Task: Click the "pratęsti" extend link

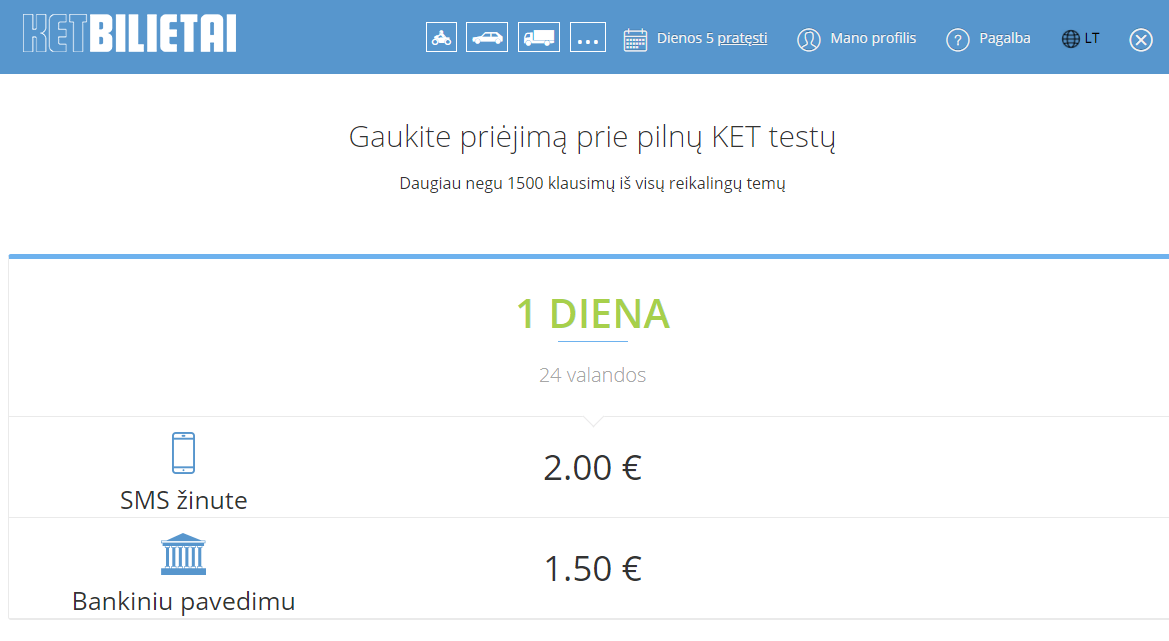Action: pyautogui.click(x=742, y=39)
